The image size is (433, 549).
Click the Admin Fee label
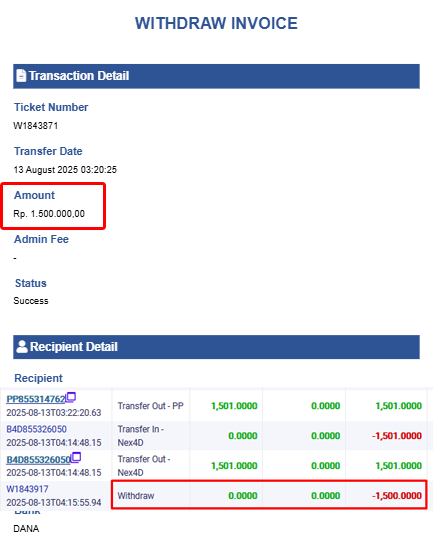coord(41,239)
